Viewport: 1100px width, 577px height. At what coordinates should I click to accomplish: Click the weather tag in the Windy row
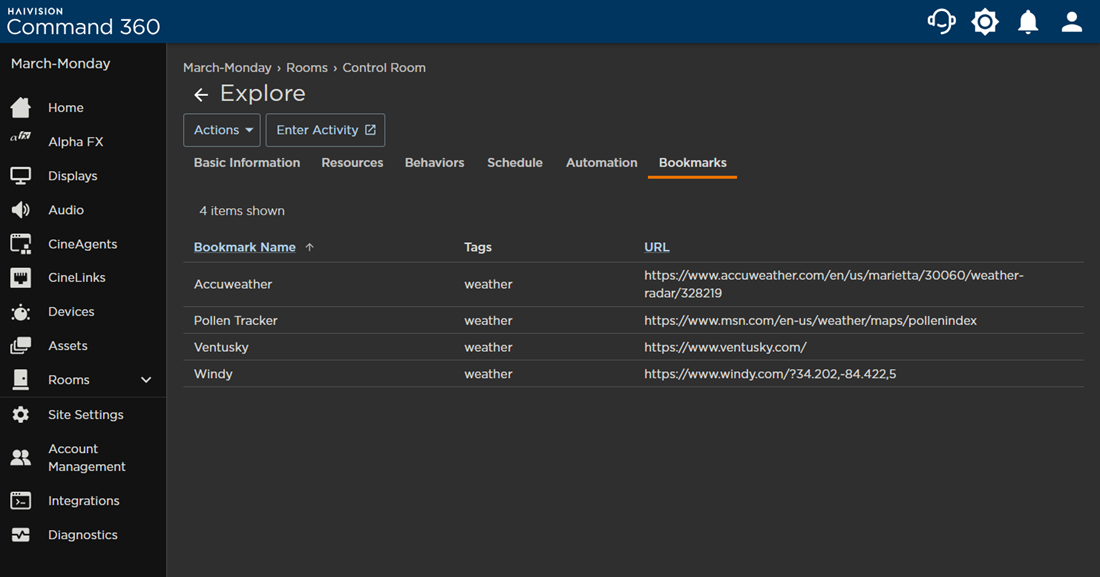pyautogui.click(x=488, y=373)
